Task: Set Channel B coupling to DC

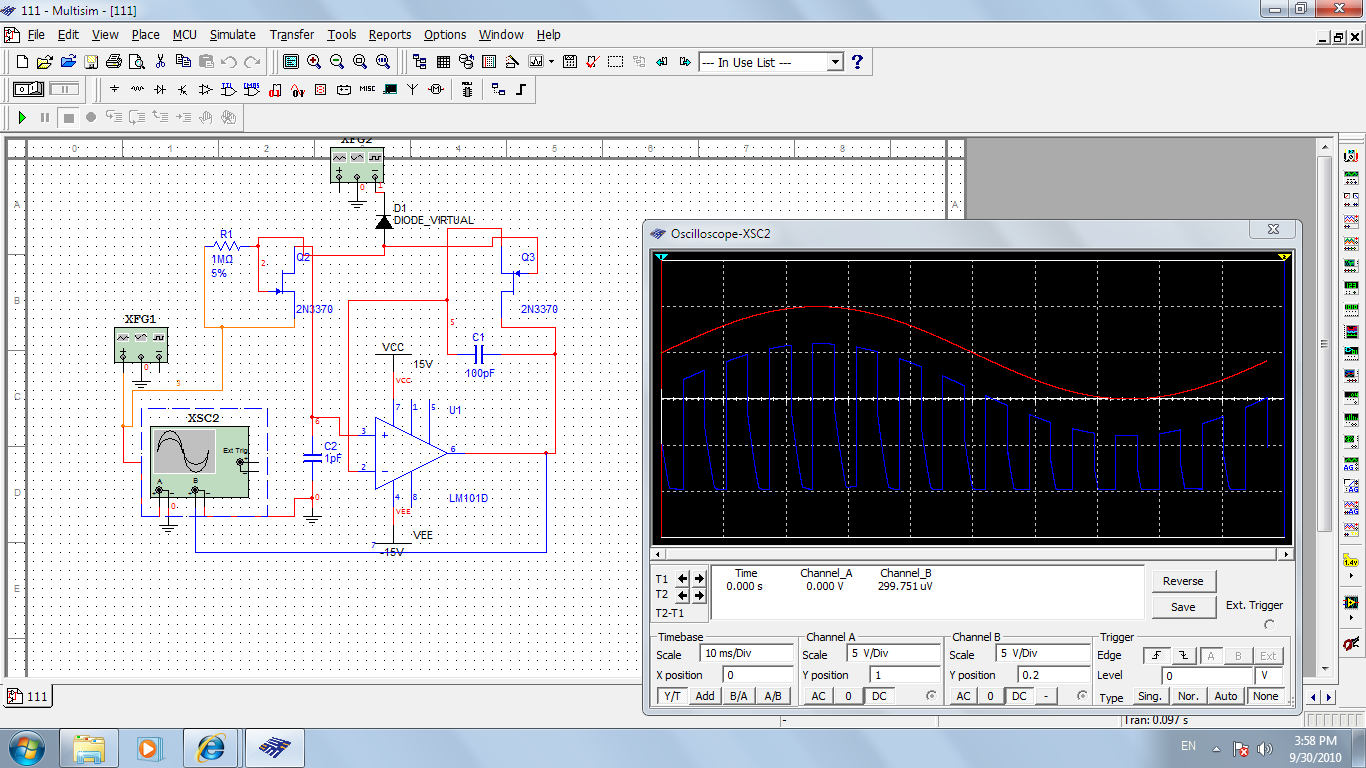Action: point(1018,696)
